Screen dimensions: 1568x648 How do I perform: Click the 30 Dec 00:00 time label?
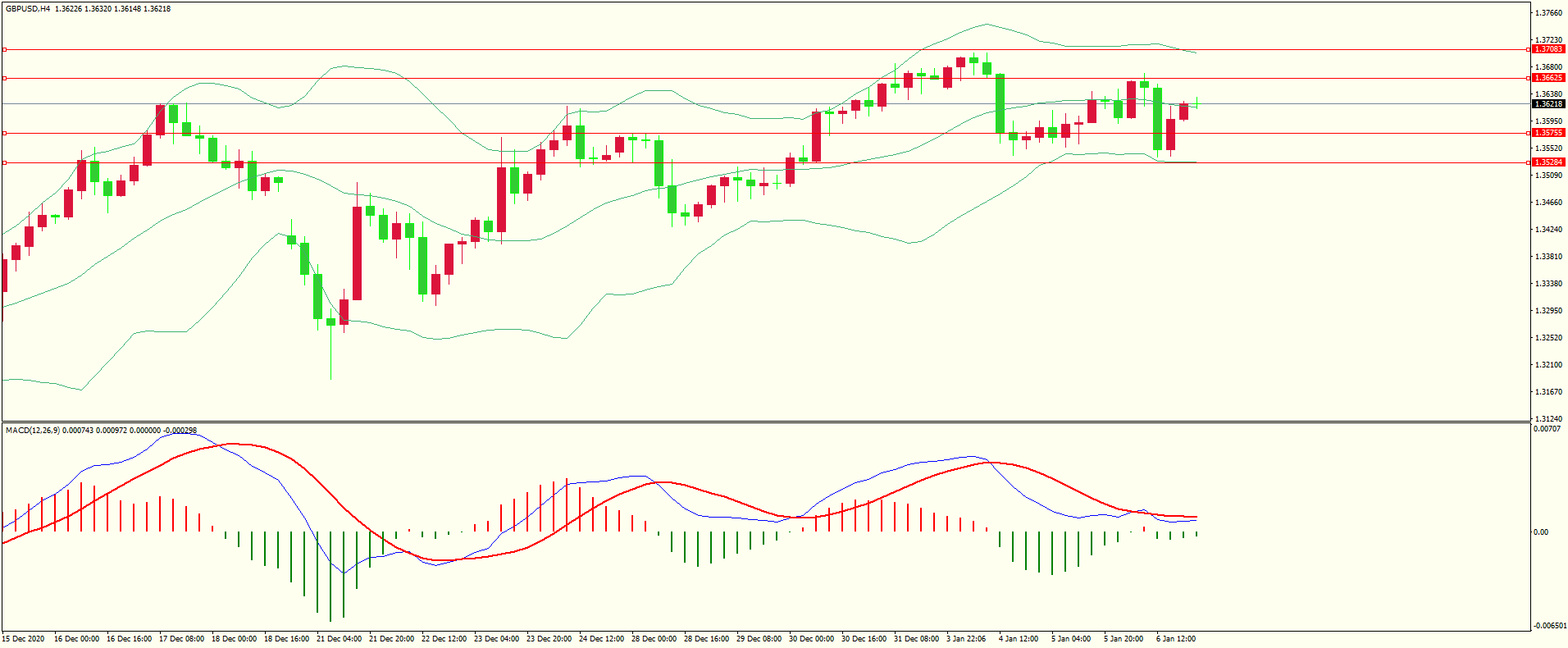pyautogui.click(x=811, y=639)
